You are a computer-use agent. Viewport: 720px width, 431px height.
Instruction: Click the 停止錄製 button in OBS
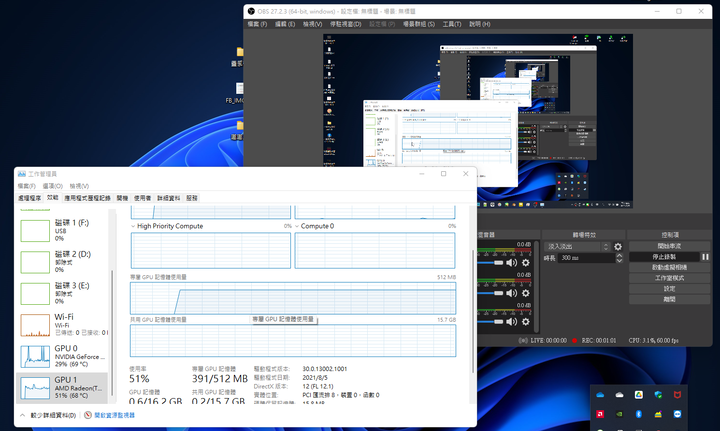click(664, 257)
